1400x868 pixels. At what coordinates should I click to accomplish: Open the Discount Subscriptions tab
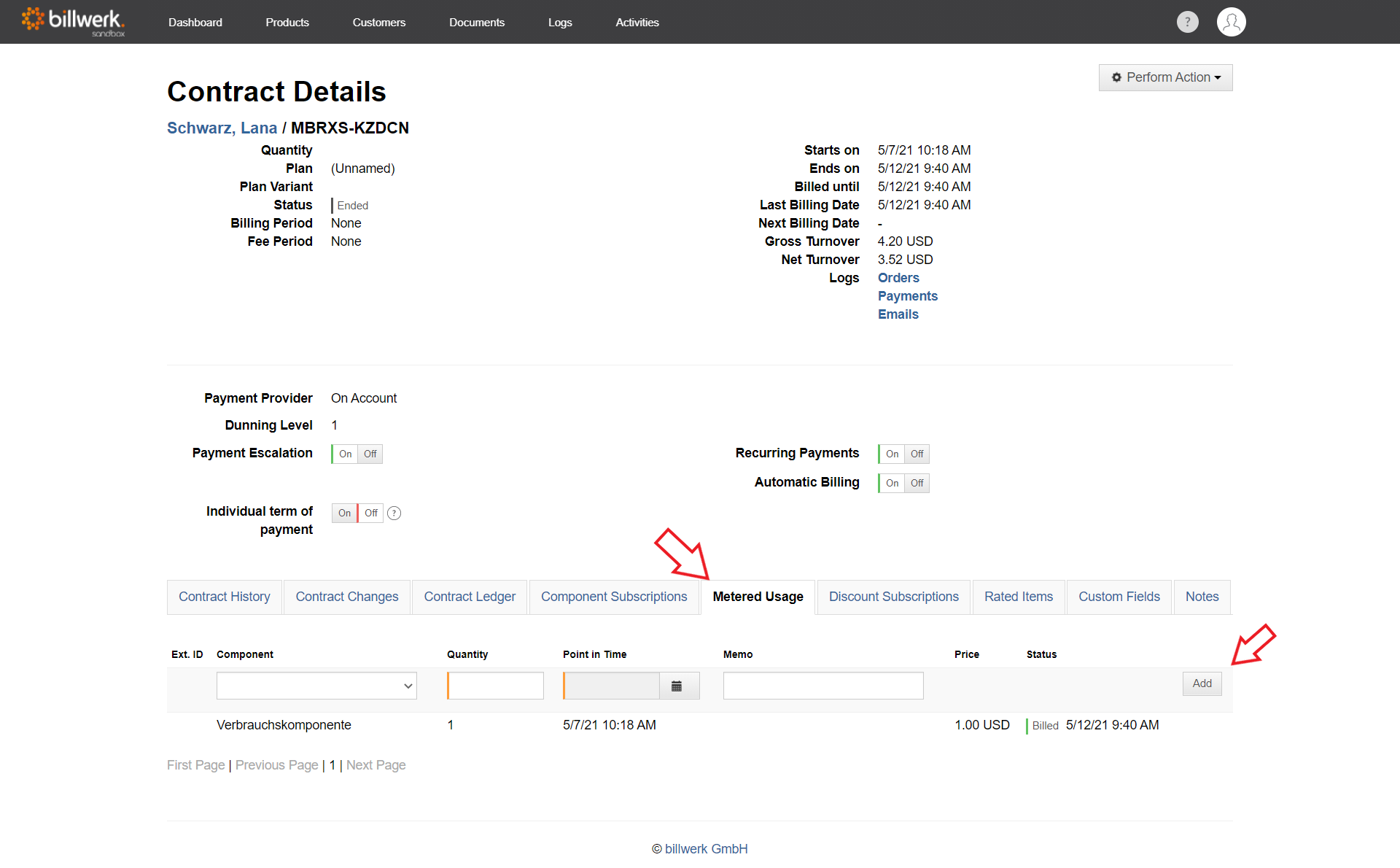(x=894, y=597)
